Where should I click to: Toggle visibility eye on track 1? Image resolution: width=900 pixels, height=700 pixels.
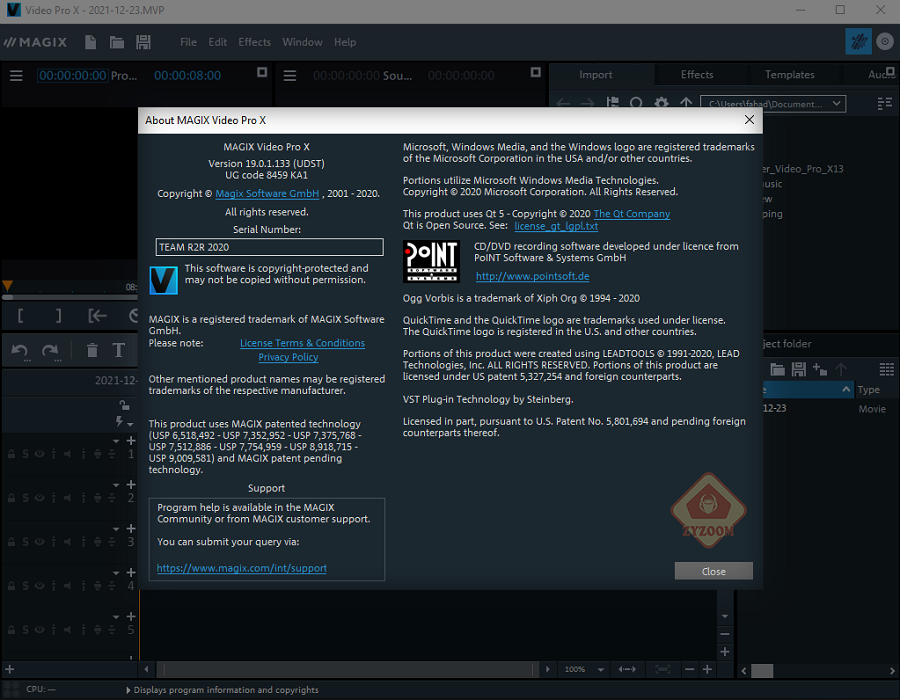39,454
